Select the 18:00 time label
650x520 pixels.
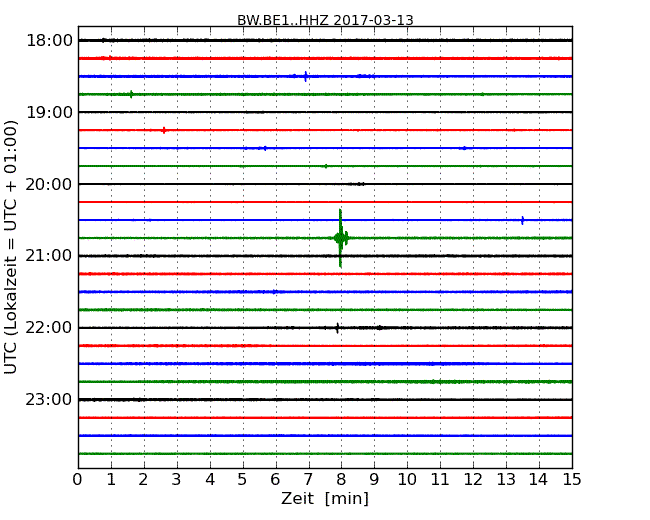(49, 41)
